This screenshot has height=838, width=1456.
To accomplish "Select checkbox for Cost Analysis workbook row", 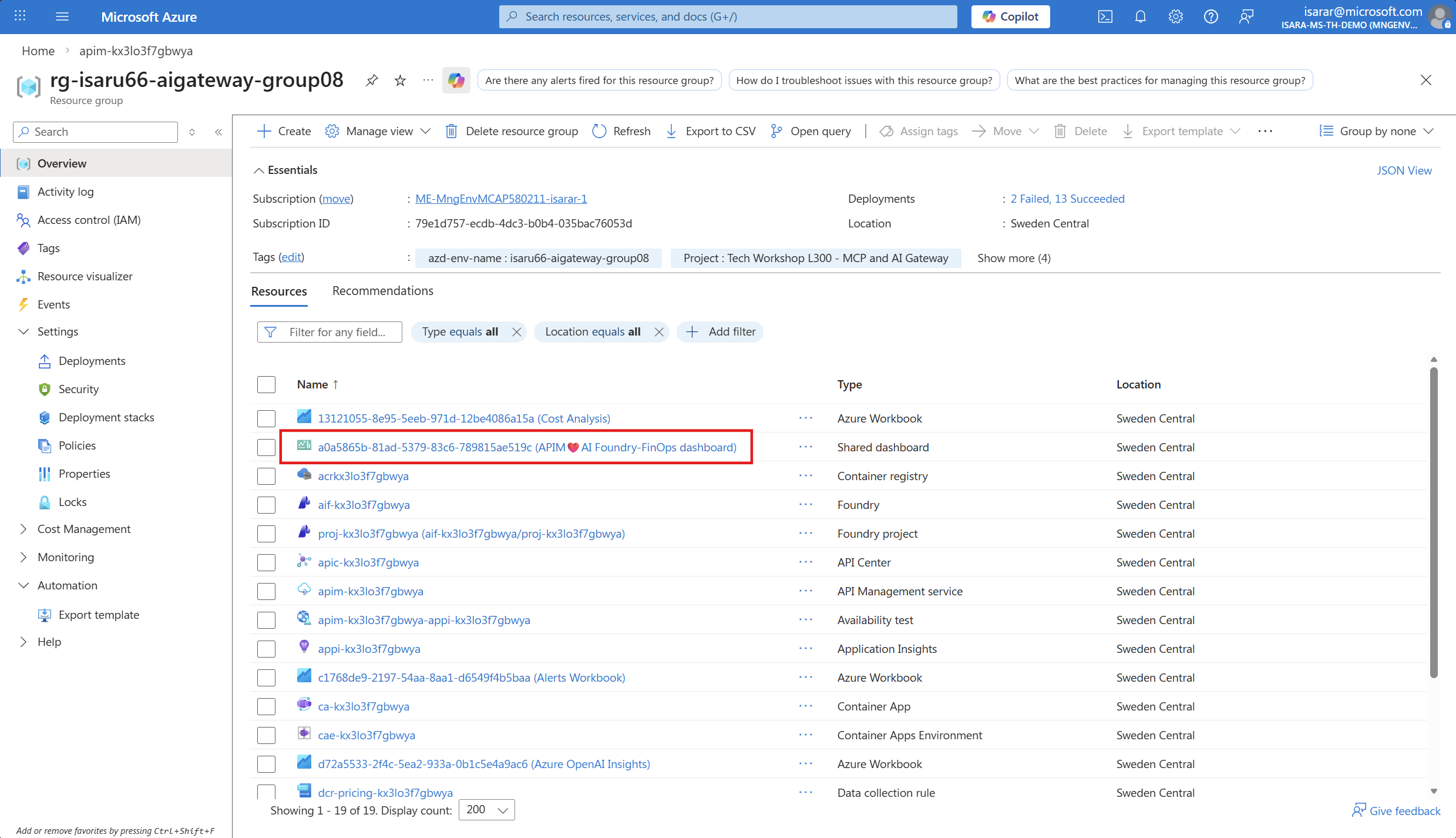I will point(266,418).
